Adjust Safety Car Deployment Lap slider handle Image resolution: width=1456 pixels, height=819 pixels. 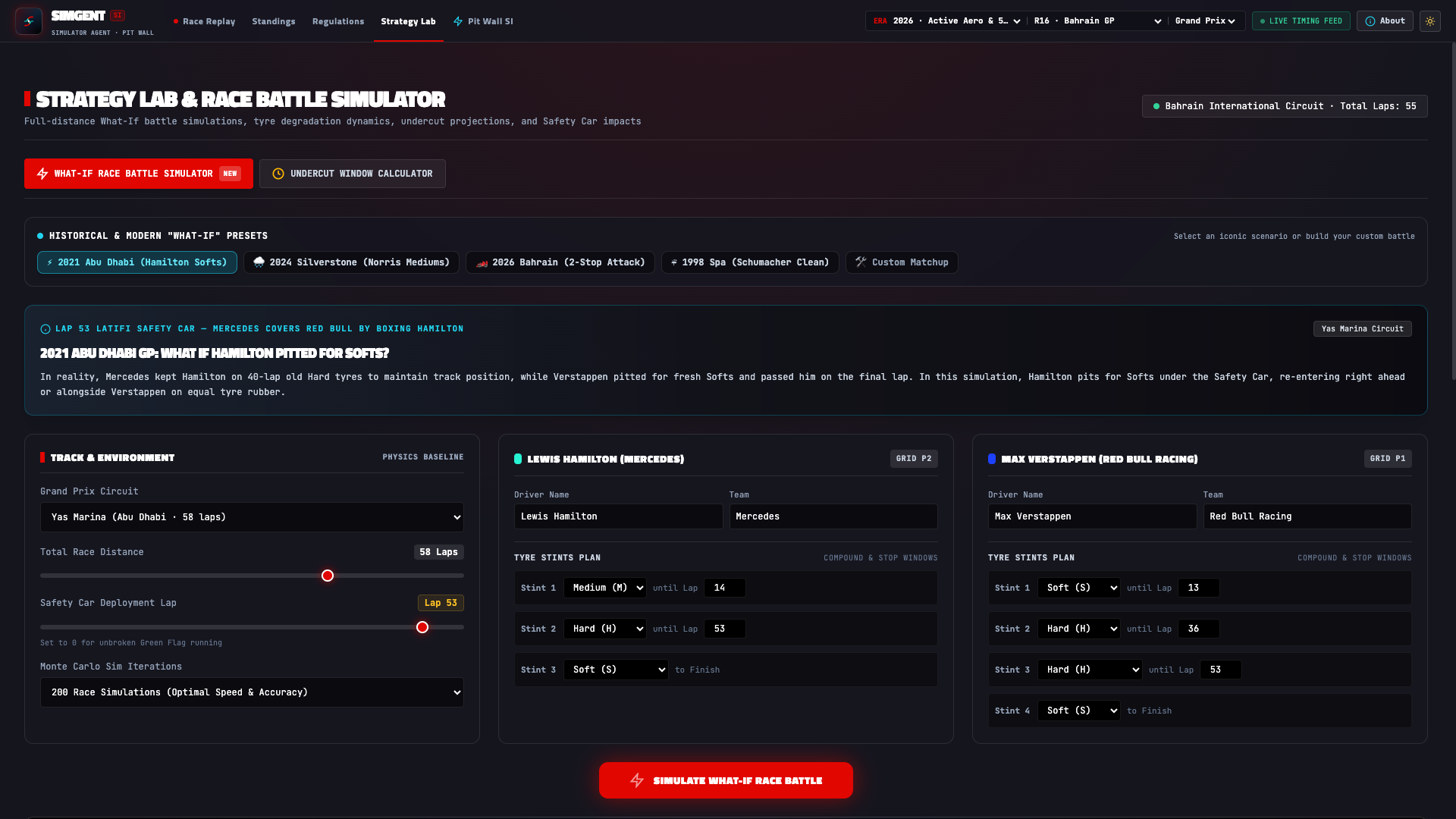[422, 627]
